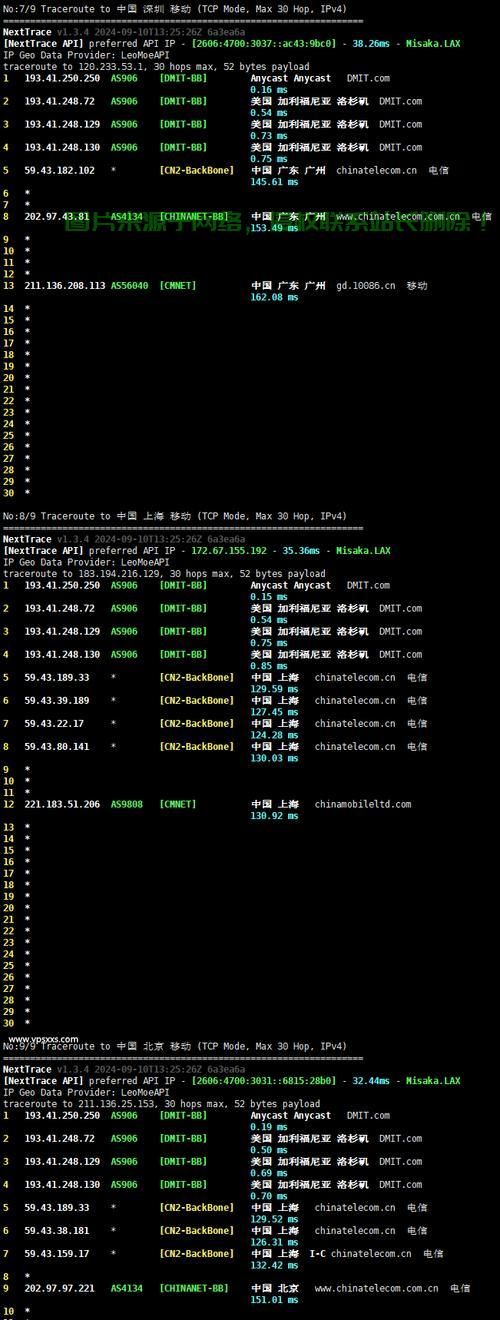Click the 'chinamobileltd.com' hostname

click(x=363, y=804)
